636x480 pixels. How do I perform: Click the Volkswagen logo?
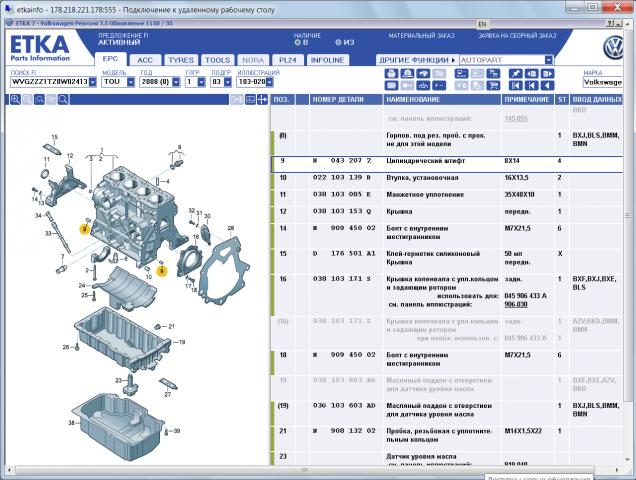(614, 48)
